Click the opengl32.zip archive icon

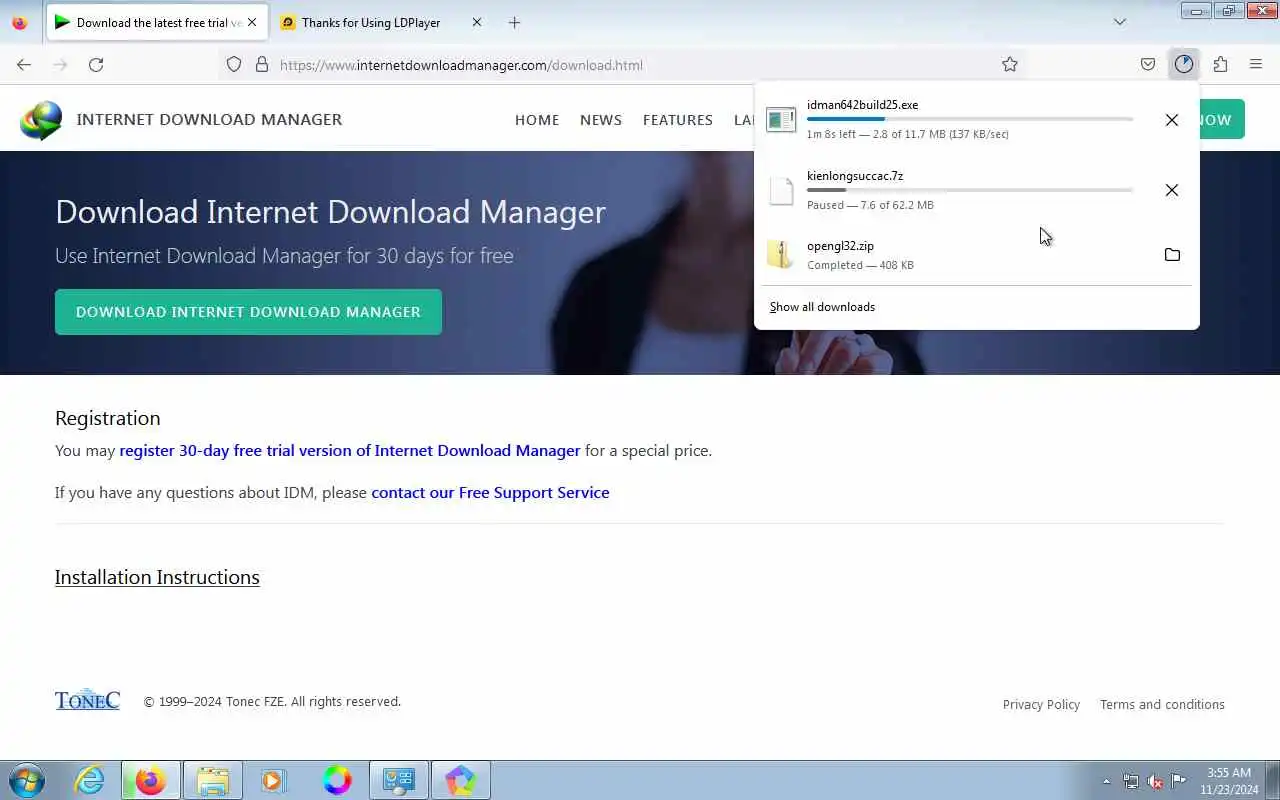(781, 255)
